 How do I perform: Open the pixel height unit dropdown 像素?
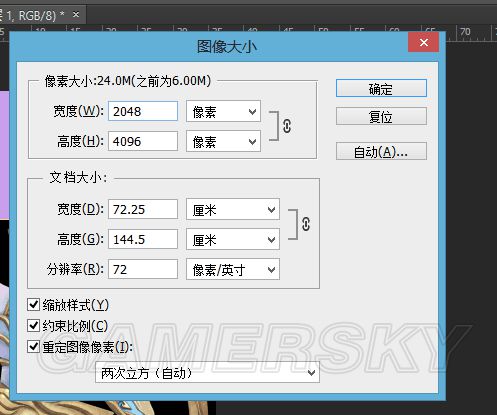pyautogui.click(x=223, y=141)
